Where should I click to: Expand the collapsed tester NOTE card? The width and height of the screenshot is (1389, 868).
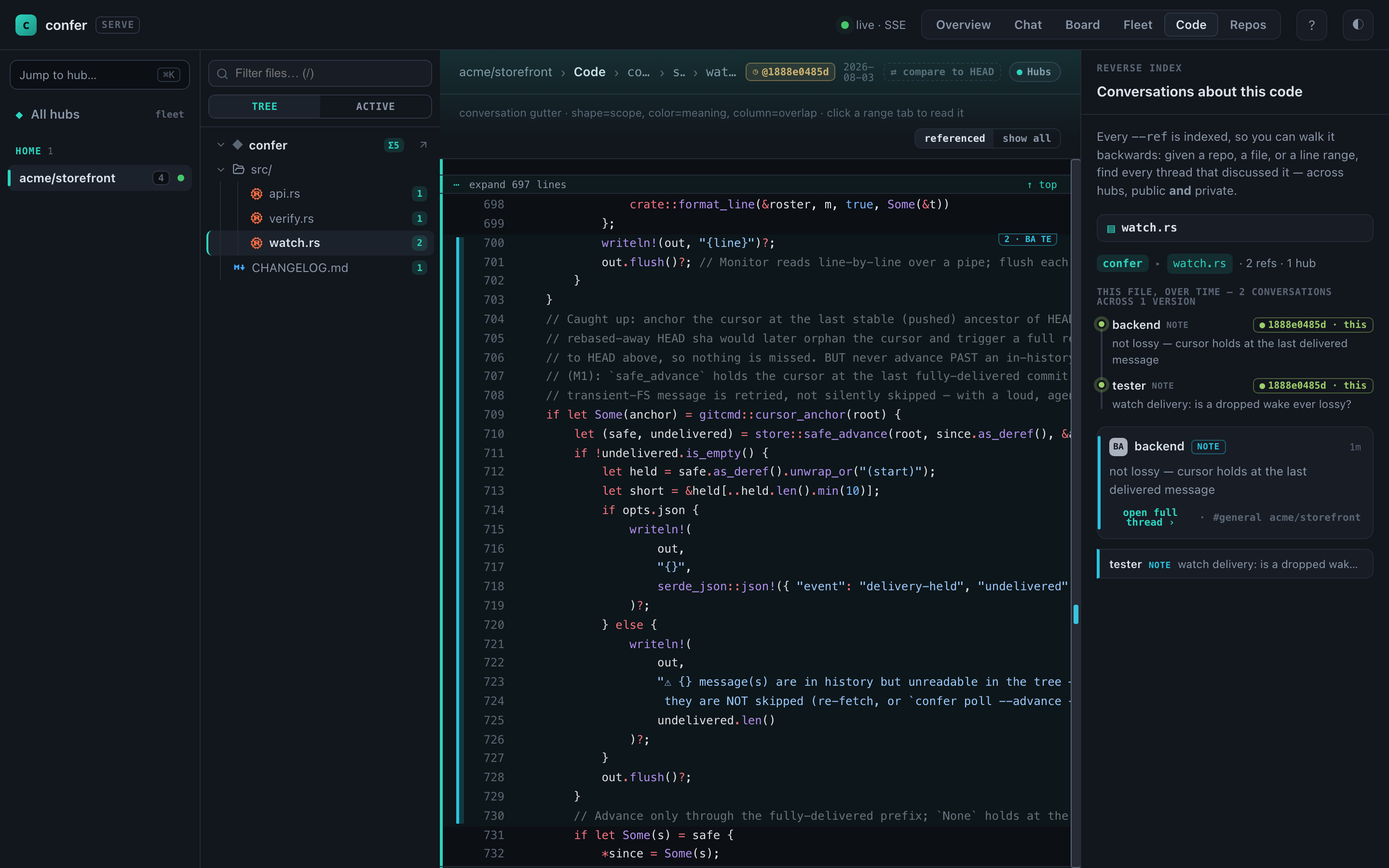[x=1235, y=564]
